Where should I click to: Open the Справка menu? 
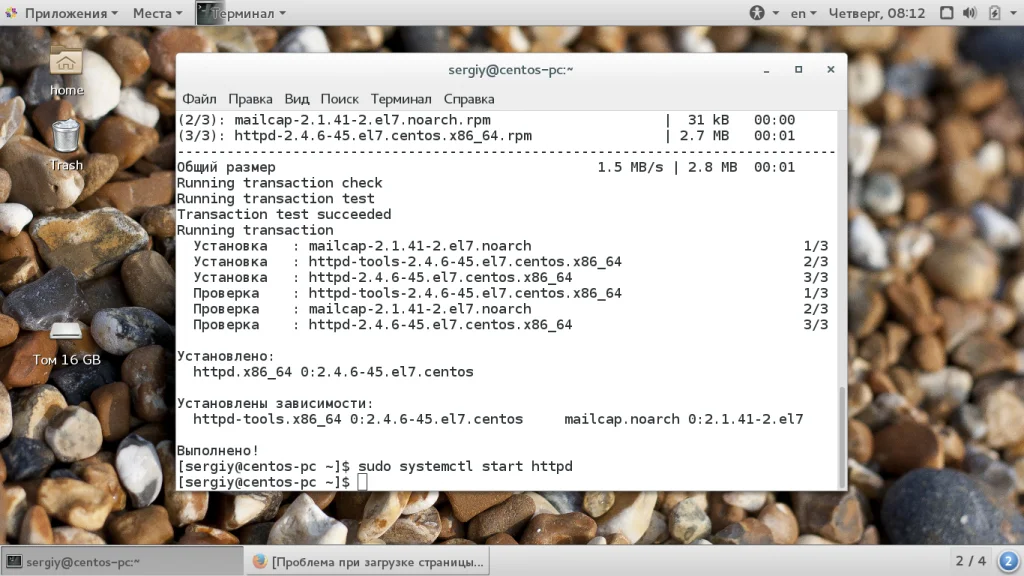469,99
